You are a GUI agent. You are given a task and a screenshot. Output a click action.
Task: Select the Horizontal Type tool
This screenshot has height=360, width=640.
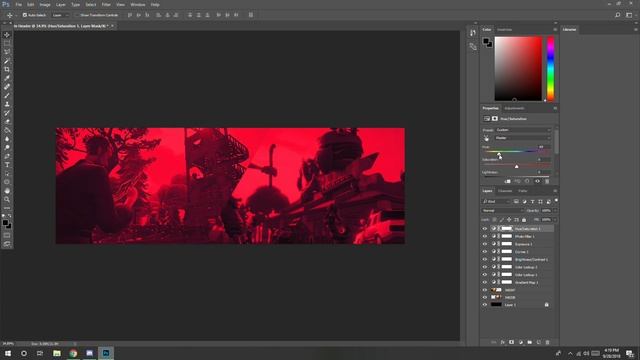coord(7,165)
